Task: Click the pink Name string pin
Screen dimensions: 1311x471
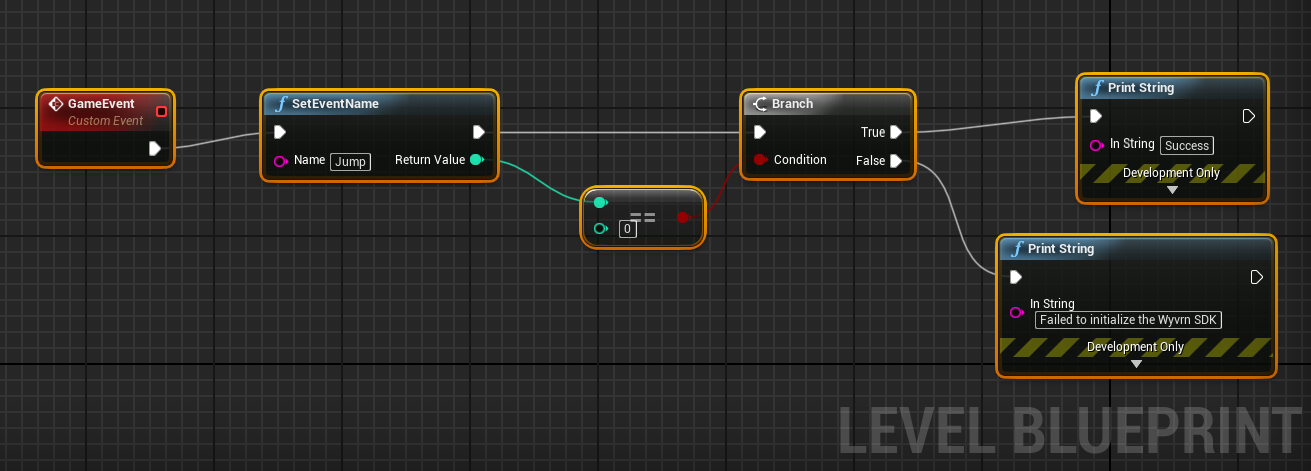Action: click(280, 161)
